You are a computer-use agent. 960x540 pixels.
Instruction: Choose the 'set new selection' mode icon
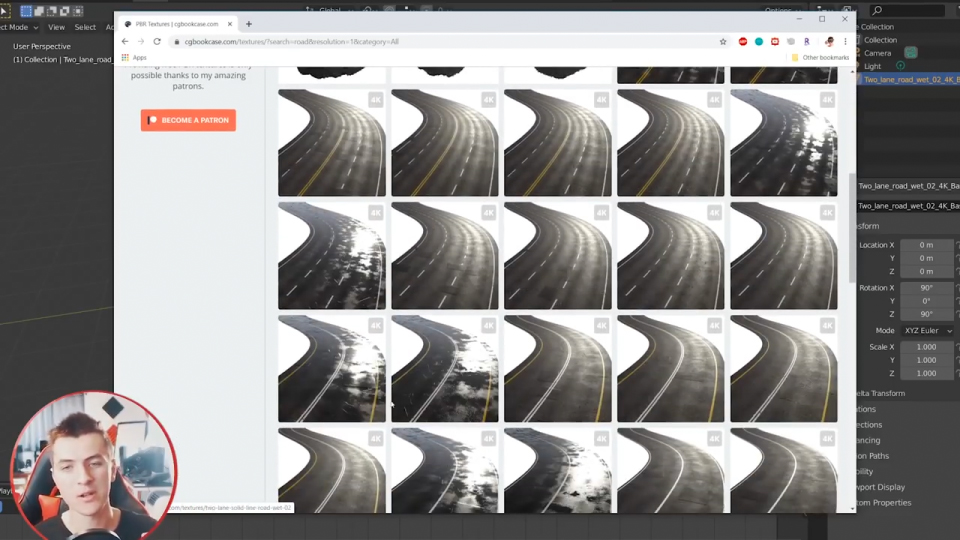(26, 11)
